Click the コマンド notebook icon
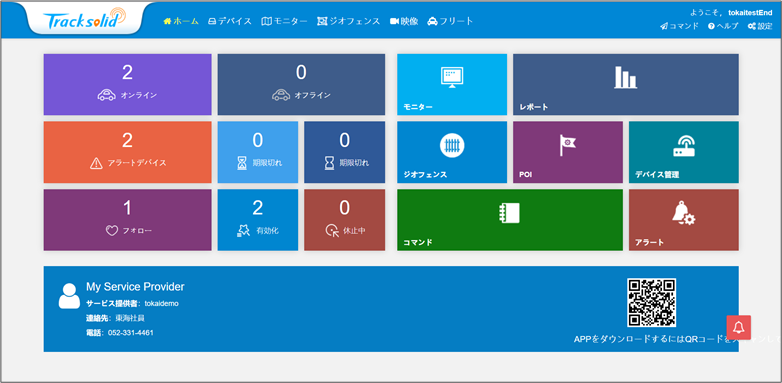The height and width of the screenshot is (383, 782). tap(510, 213)
